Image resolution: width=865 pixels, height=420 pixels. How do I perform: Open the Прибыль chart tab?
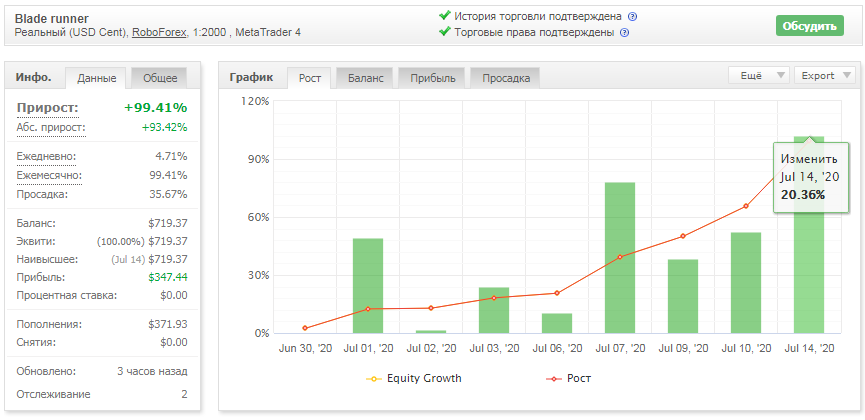[x=433, y=78]
